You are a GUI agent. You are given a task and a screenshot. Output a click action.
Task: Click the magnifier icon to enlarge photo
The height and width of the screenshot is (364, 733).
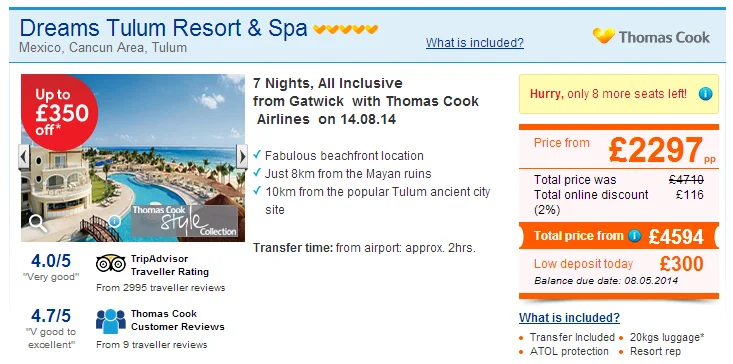click(x=37, y=223)
